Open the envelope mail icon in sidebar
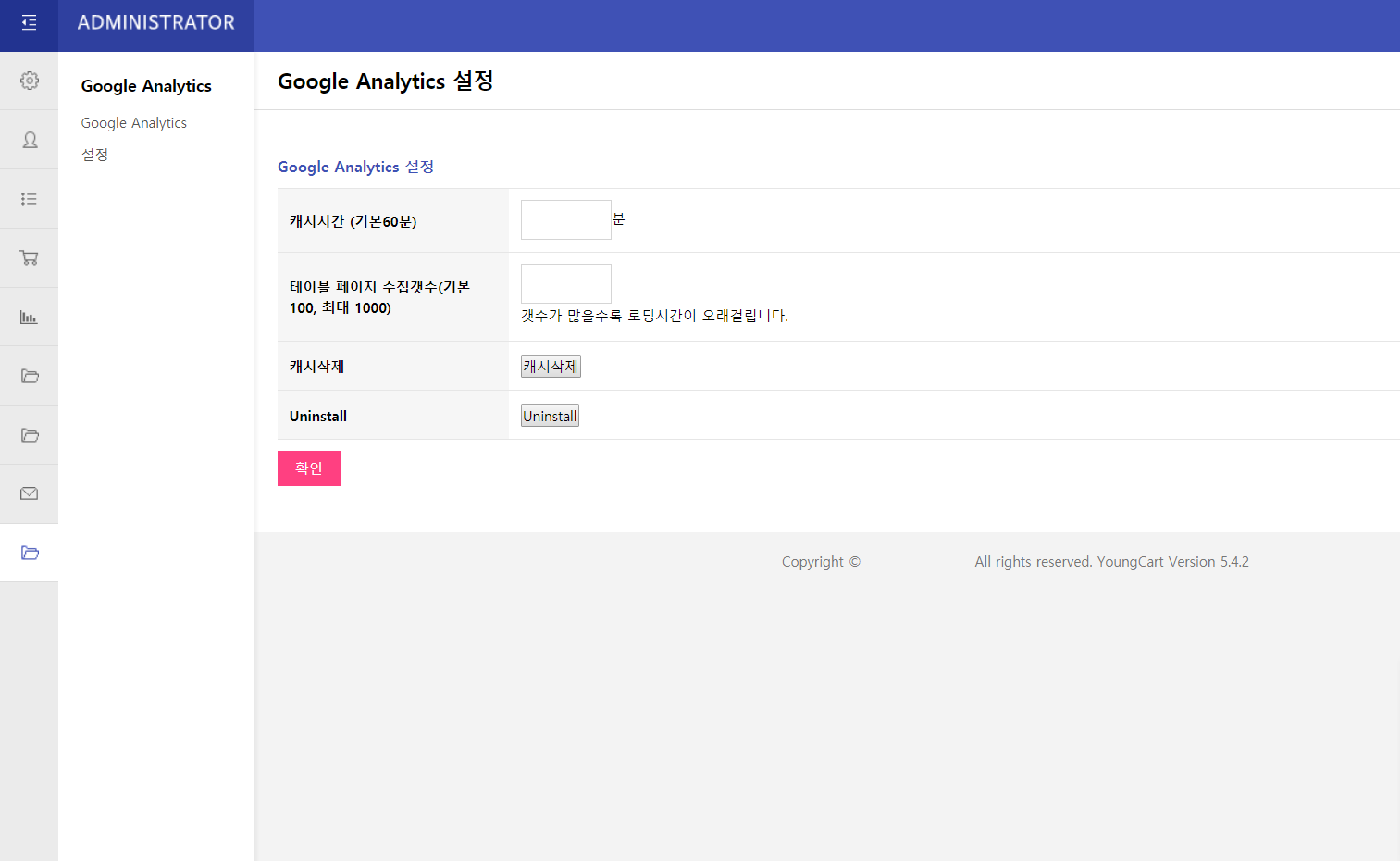This screenshot has height=861, width=1400. pyautogui.click(x=30, y=493)
